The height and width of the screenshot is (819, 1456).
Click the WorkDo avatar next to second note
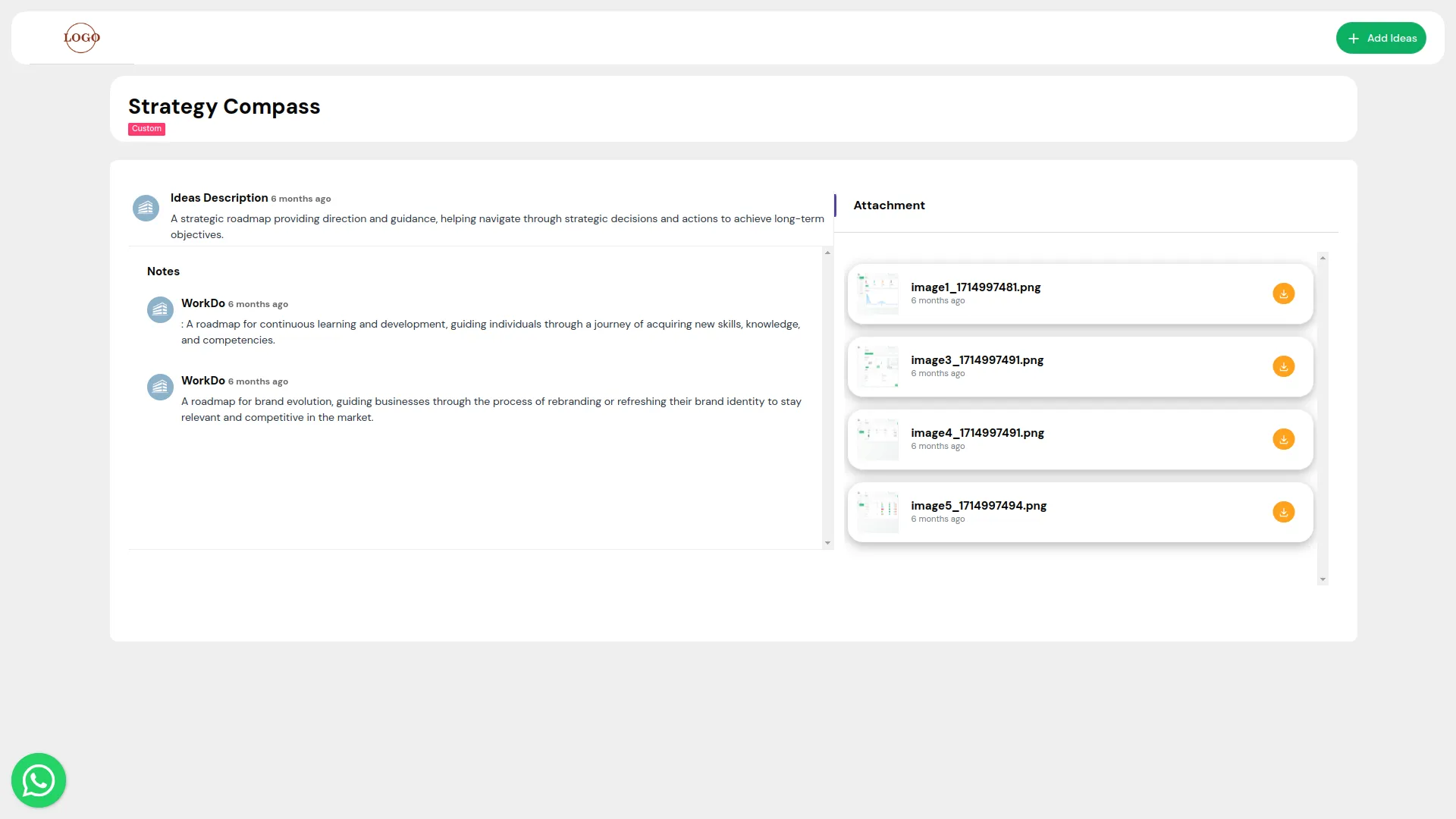click(160, 387)
